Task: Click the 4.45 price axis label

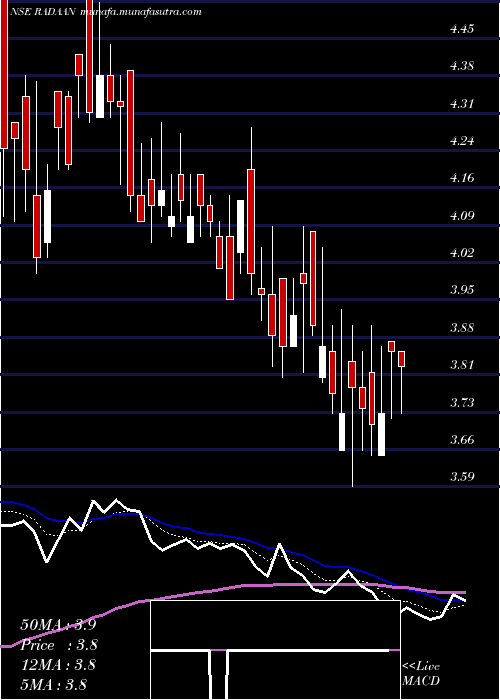Action: point(462,29)
